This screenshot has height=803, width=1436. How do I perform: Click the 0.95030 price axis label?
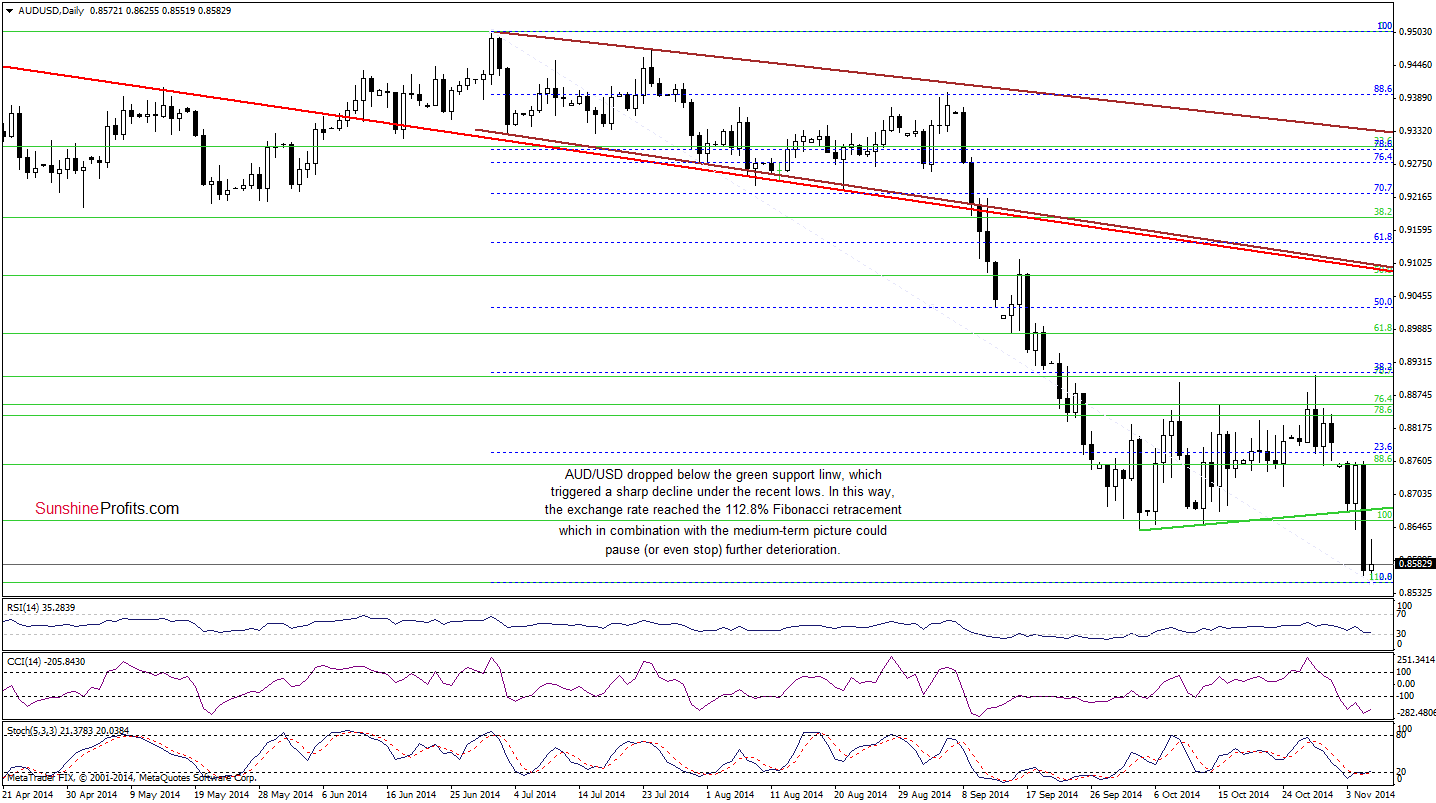(1414, 32)
